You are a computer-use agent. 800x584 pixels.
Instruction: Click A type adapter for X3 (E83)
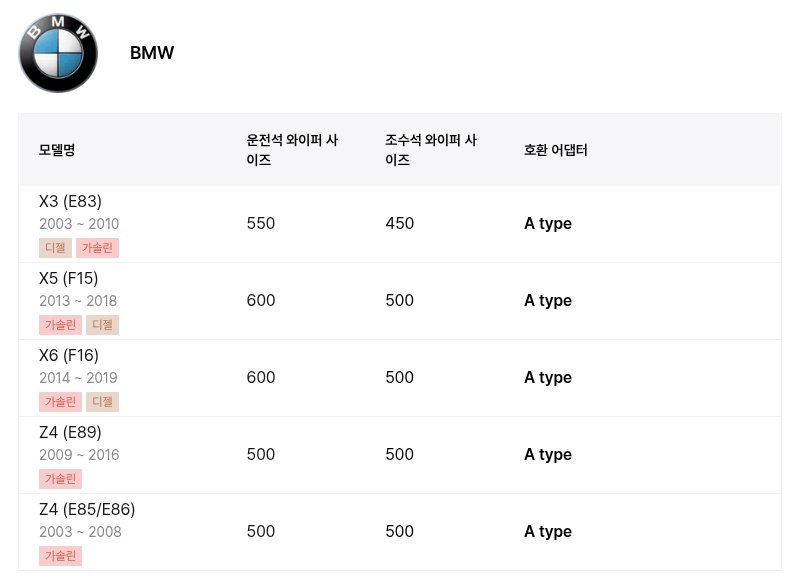(x=548, y=224)
